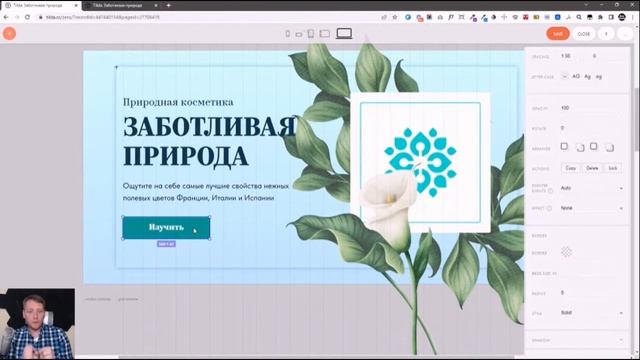
Task: Click the rotate field showing 0
Action: pyautogui.click(x=591, y=128)
